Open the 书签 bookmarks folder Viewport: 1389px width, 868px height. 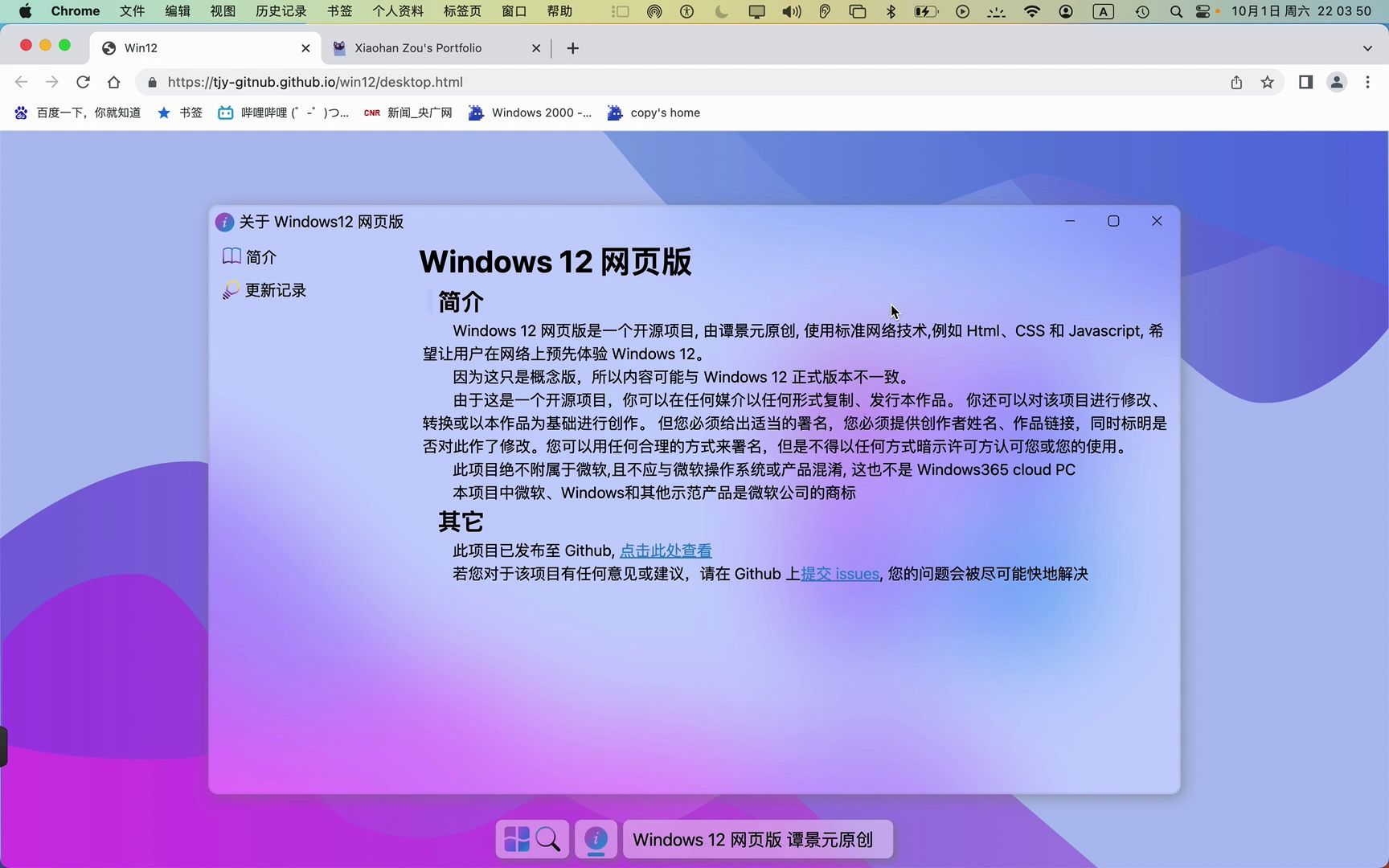tap(180, 113)
